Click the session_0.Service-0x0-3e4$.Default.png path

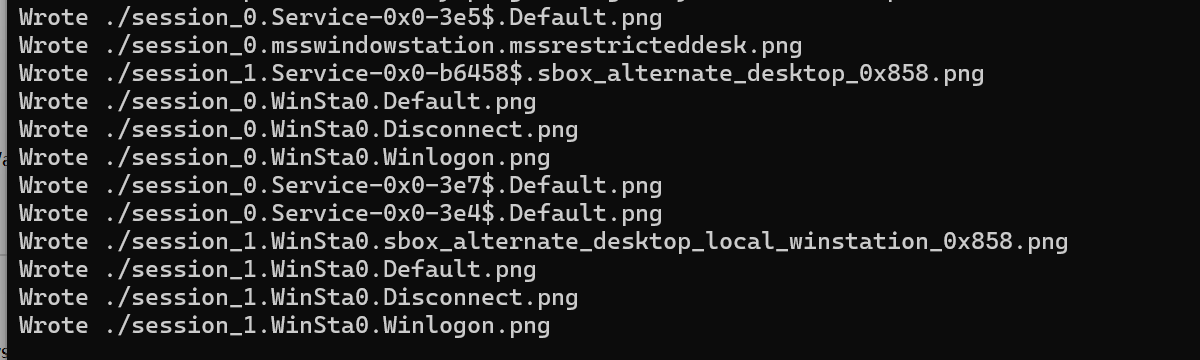pos(382,213)
